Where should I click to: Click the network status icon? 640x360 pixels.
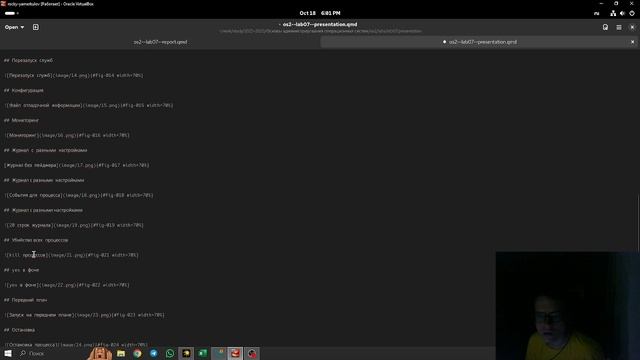pyautogui.click(x=613, y=13)
